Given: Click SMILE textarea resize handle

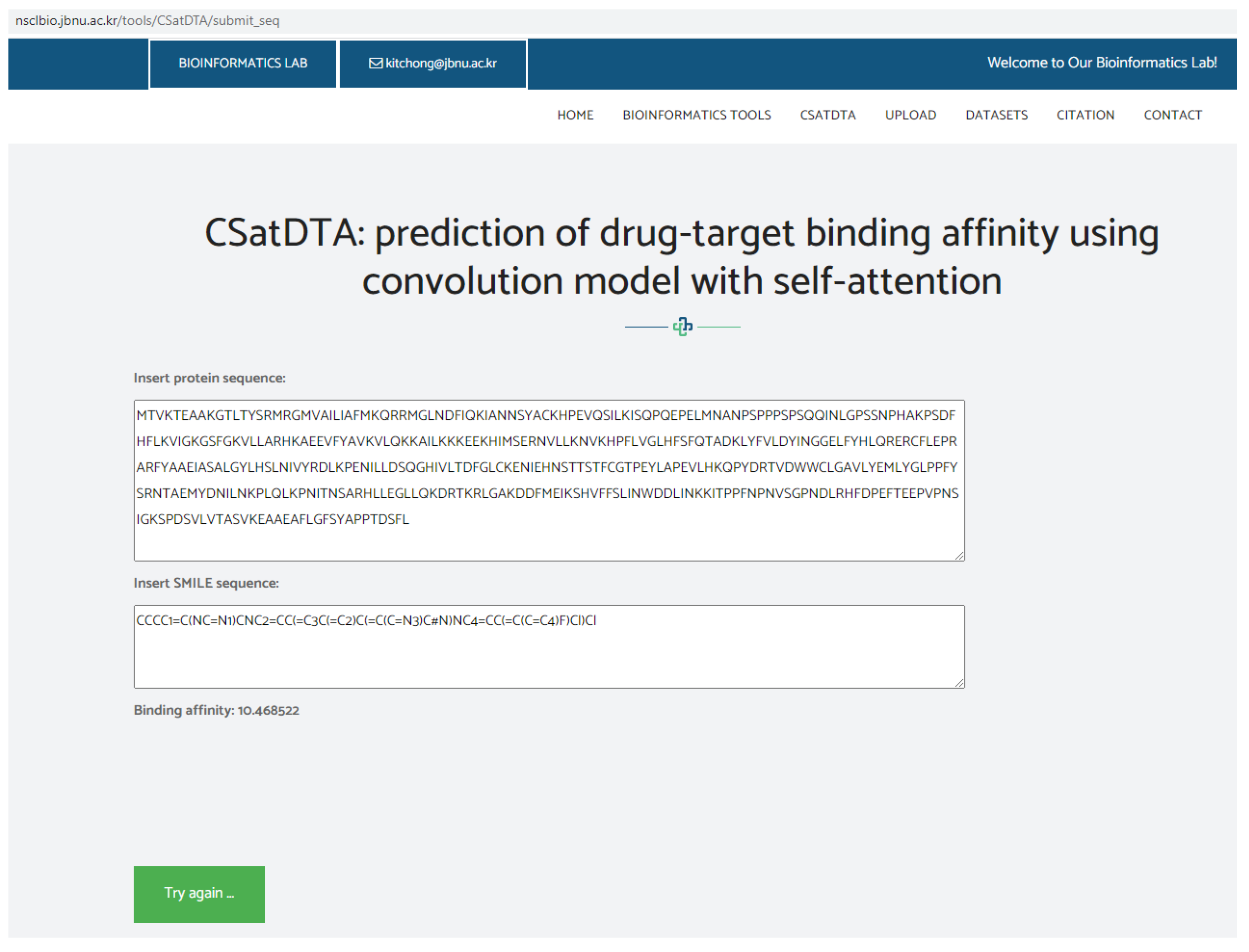Looking at the screenshot, I should (959, 683).
